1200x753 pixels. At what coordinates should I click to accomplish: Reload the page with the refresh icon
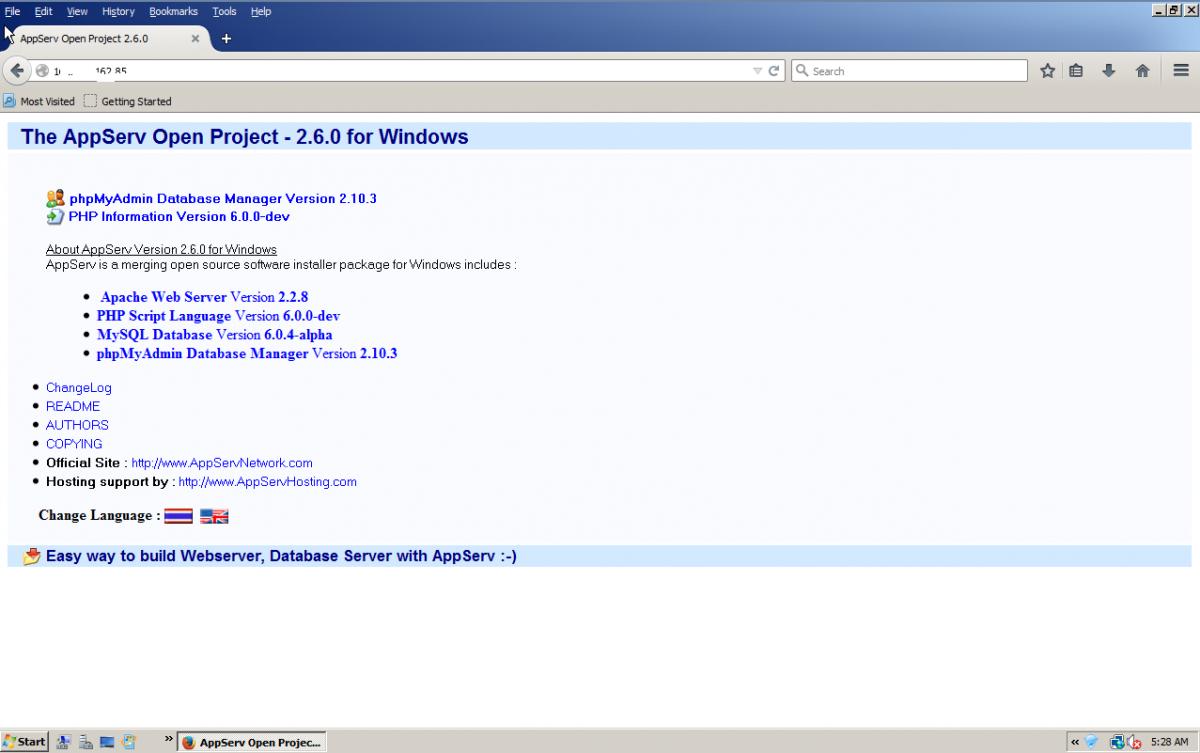point(774,71)
